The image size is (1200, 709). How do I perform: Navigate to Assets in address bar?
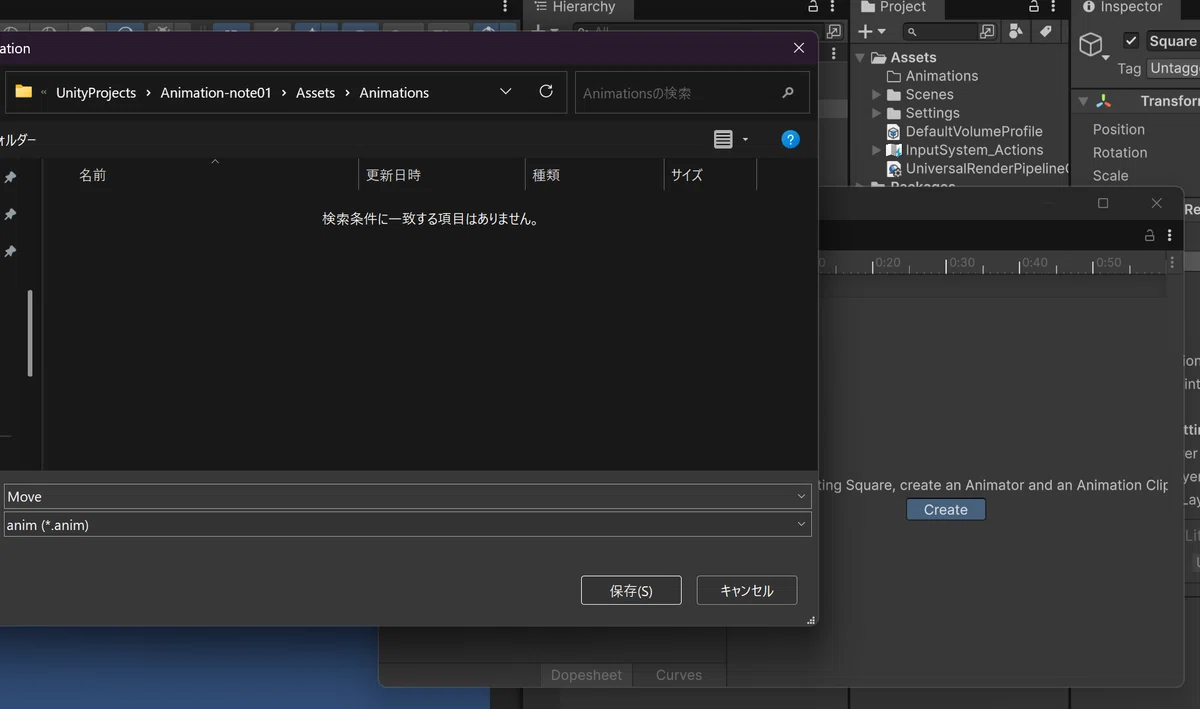pyautogui.click(x=315, y=93)
